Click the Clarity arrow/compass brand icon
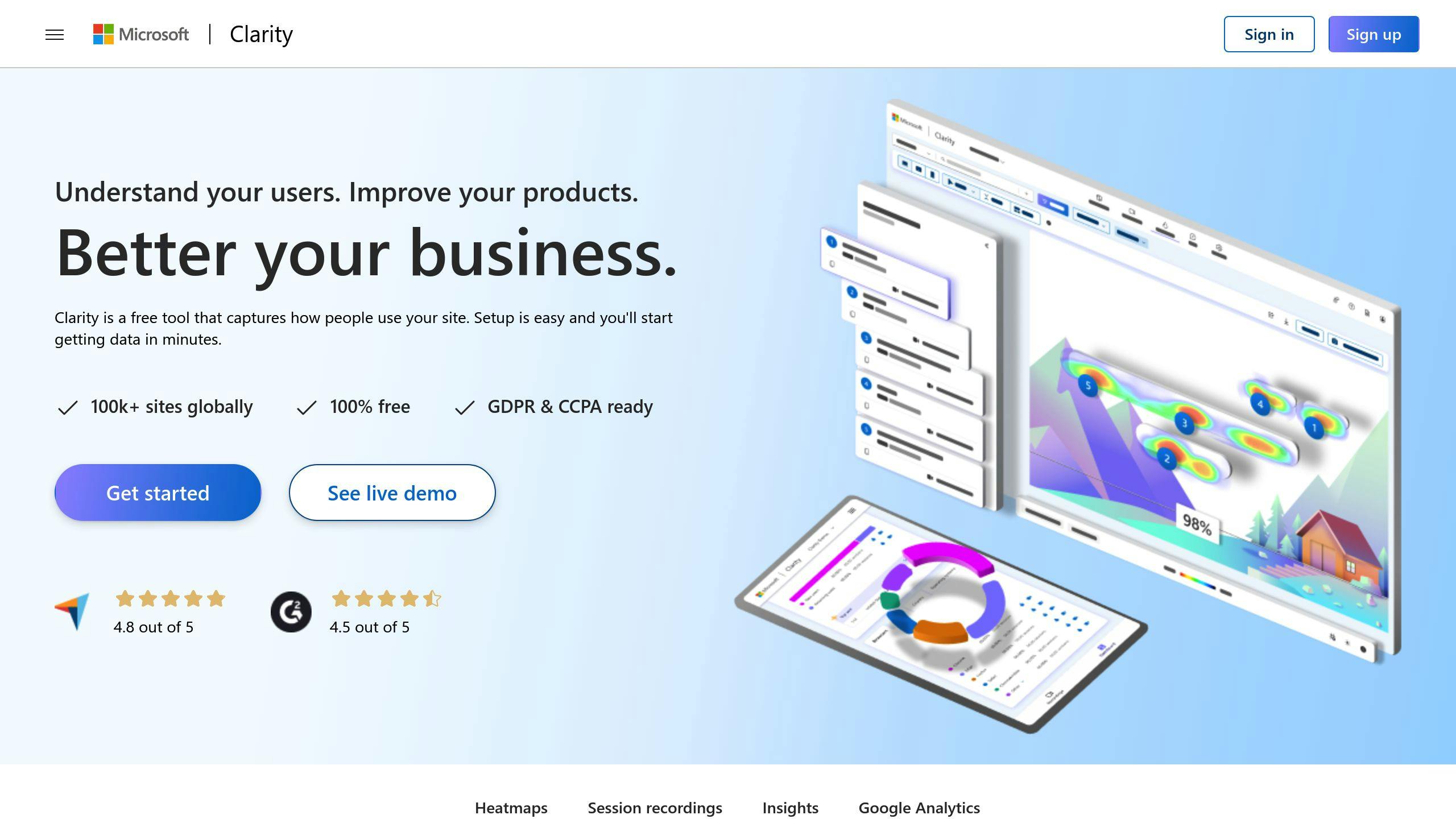The image size is (1456, 819). 70,610
